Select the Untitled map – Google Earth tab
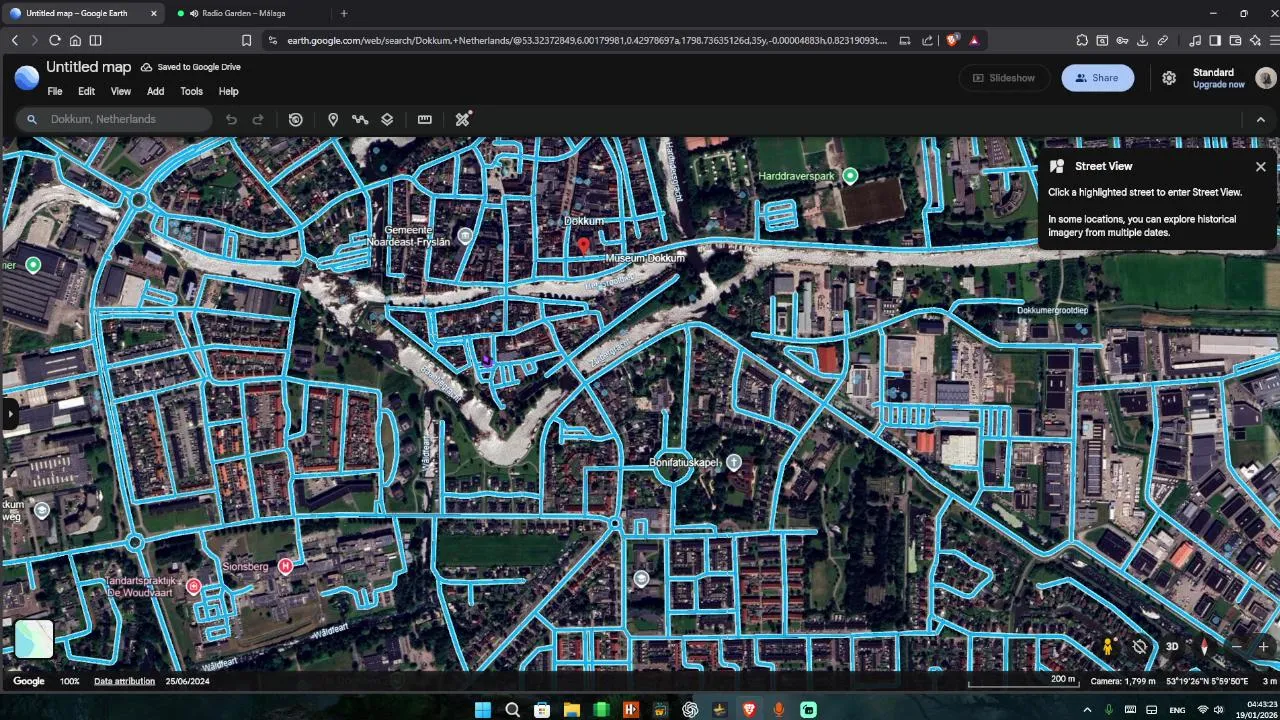Image resolution: width=1280 pixels, height=720 pixels. [84, 13]
